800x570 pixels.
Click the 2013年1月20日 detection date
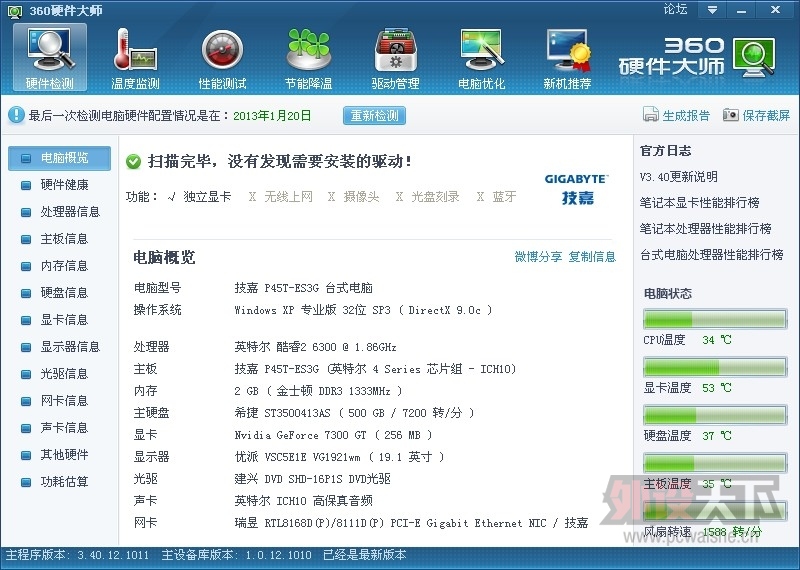click(272, 116)
